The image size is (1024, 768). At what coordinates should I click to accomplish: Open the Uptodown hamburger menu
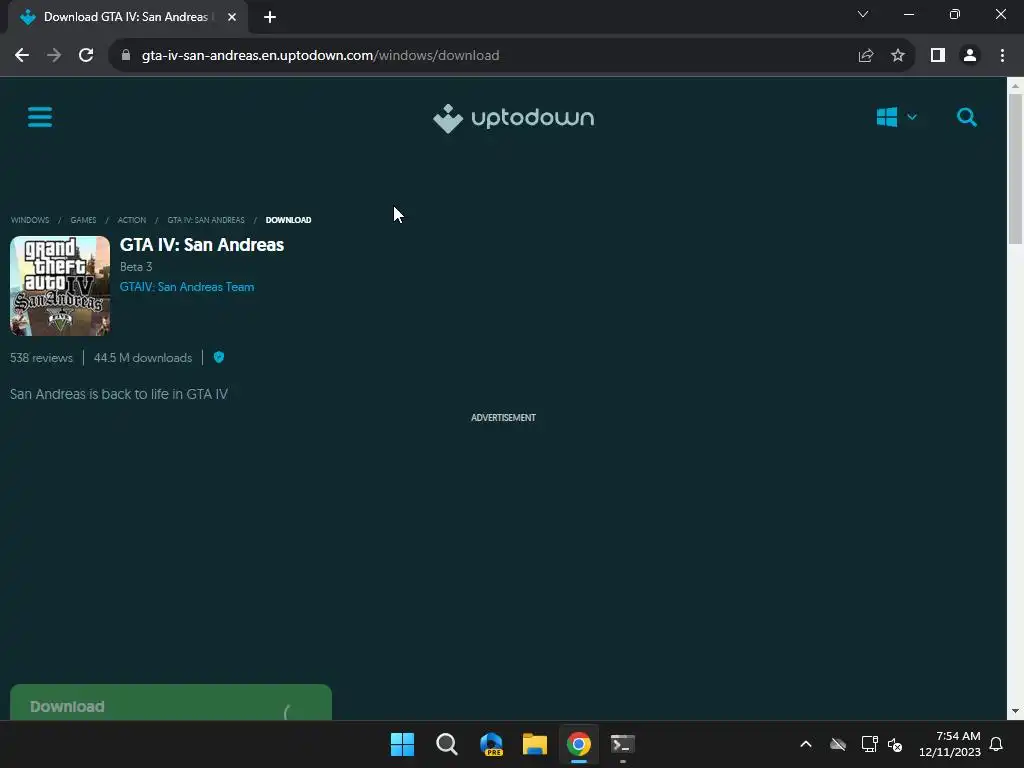click(40, 118)
